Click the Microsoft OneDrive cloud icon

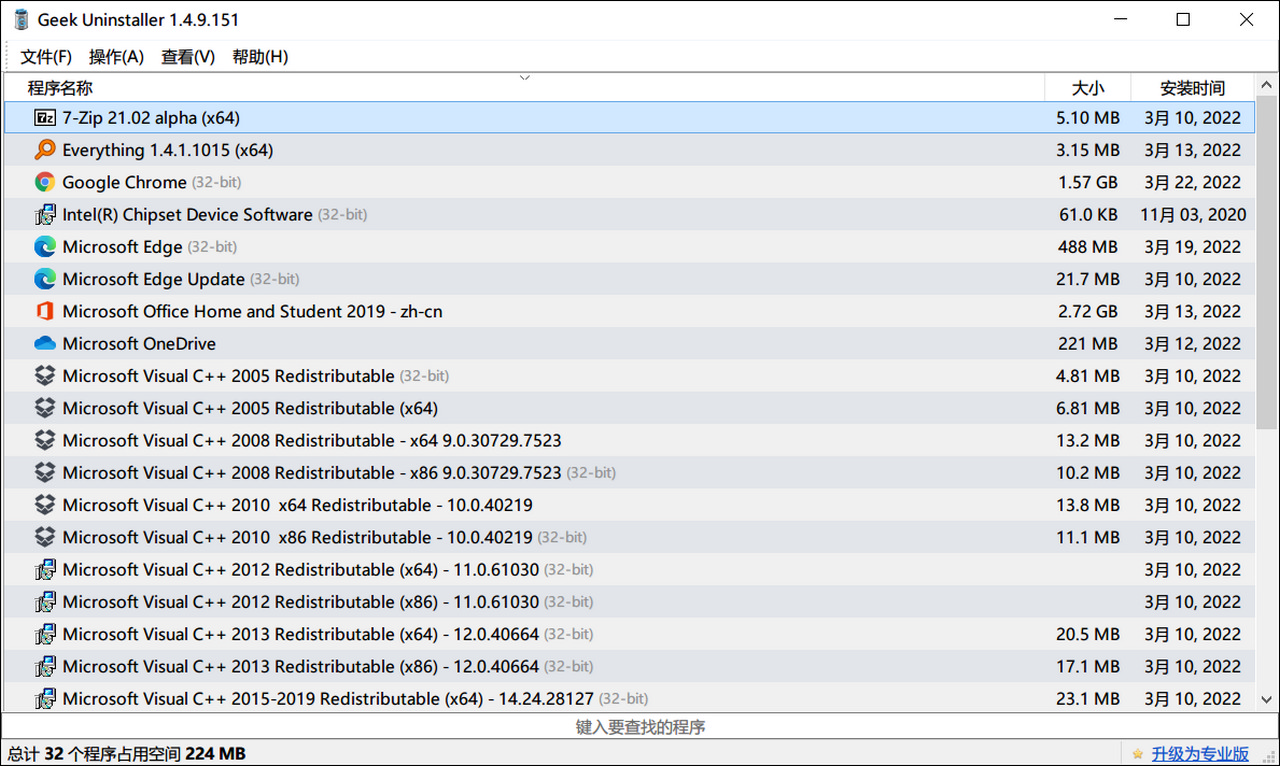pos(45,343)
